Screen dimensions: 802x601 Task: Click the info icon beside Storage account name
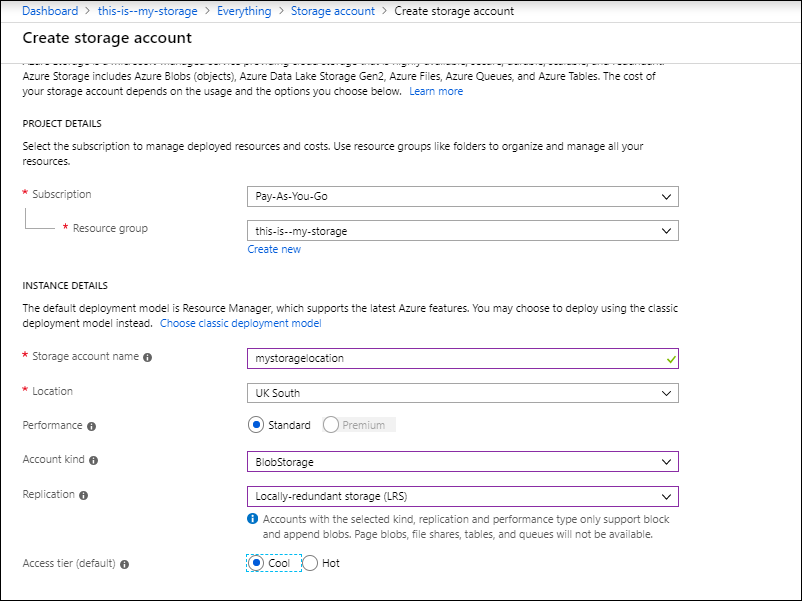point(147,357)
